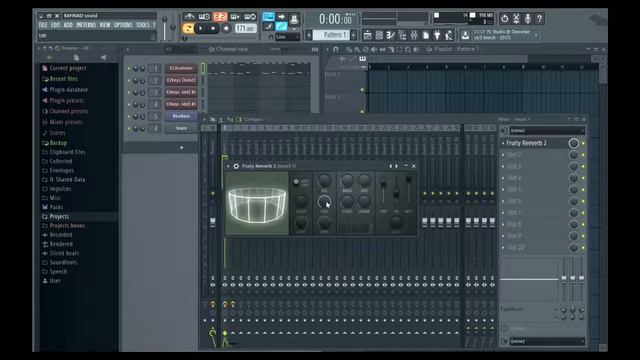
Task: Expand Channel presets folder
Action: pos(69,111)
